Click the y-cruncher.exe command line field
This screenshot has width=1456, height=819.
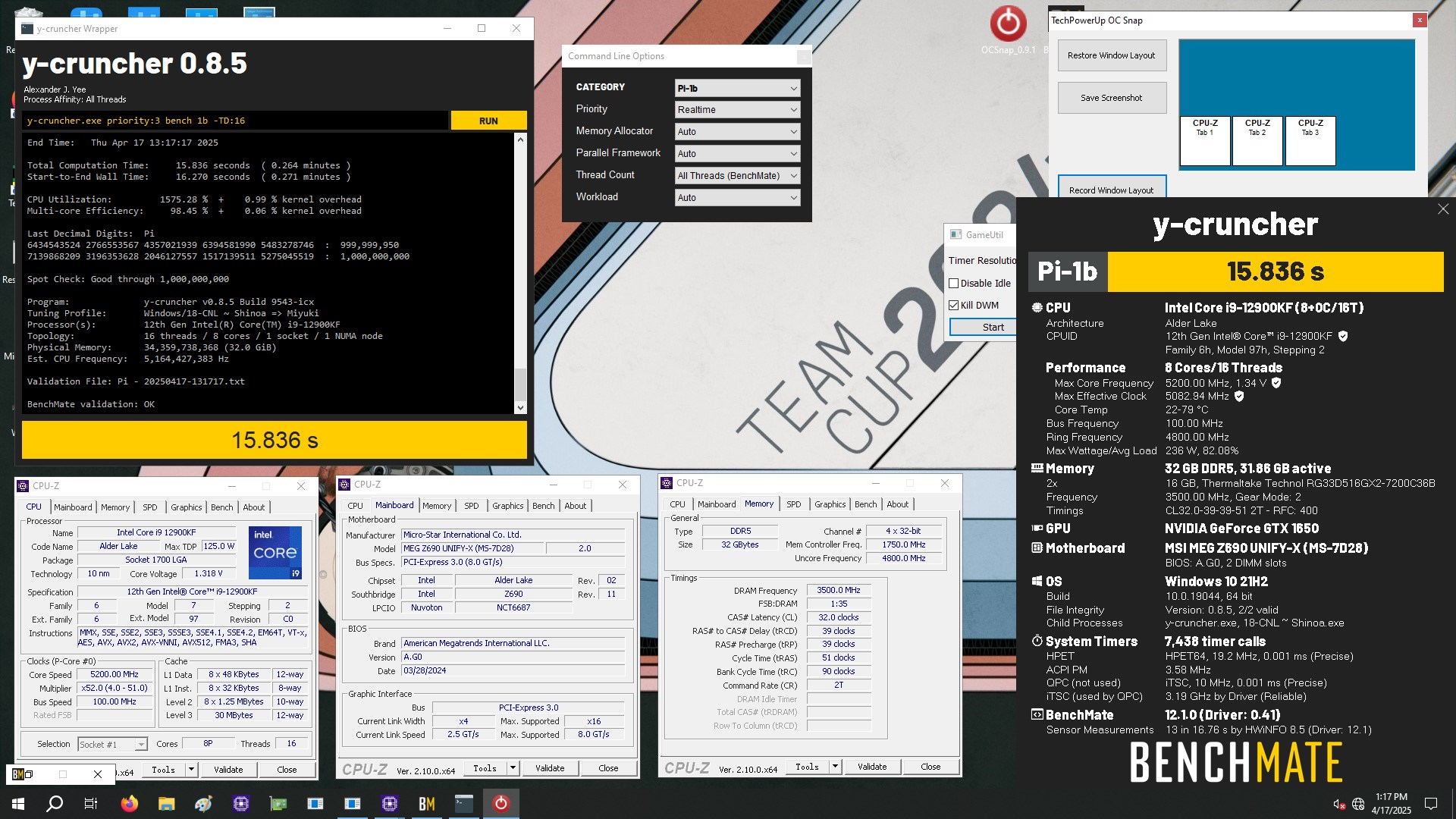235,121
